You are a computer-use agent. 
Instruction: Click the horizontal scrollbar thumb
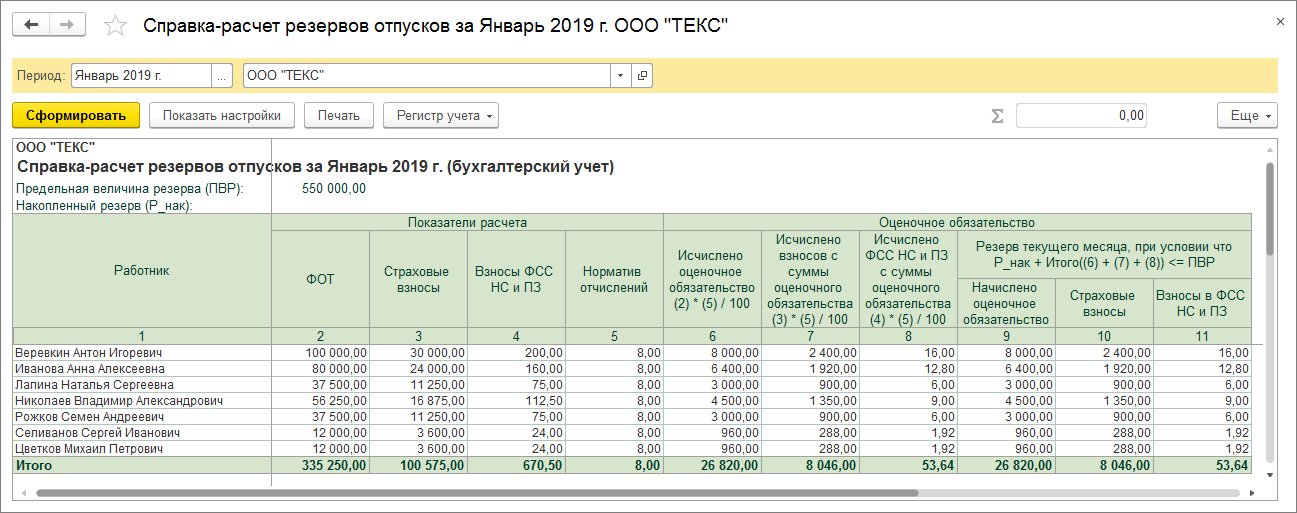coord(477,493)
